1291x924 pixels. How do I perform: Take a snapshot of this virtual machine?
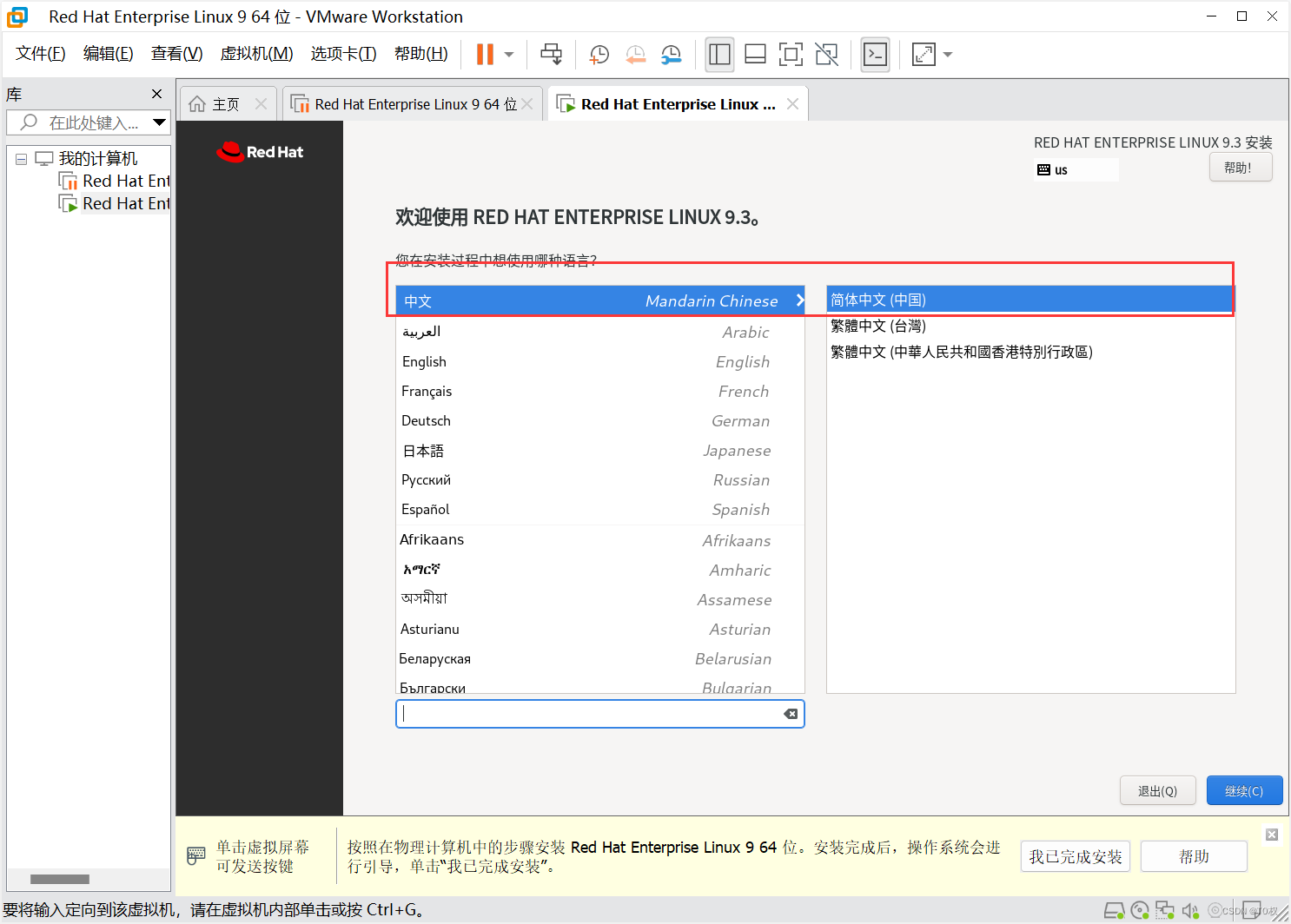click(599, 54)
